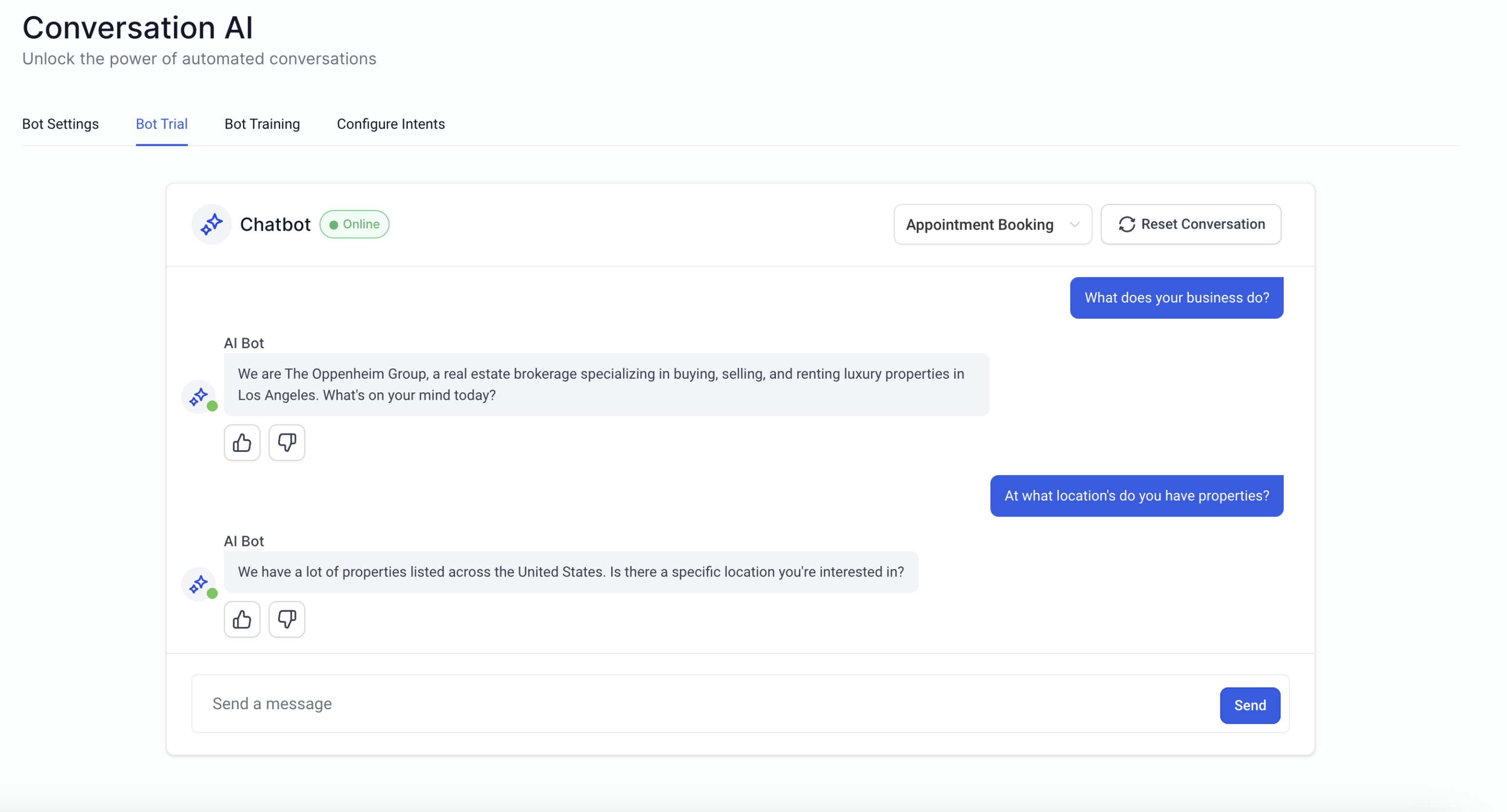Click the Conversation AI page heading

(137, 27)
